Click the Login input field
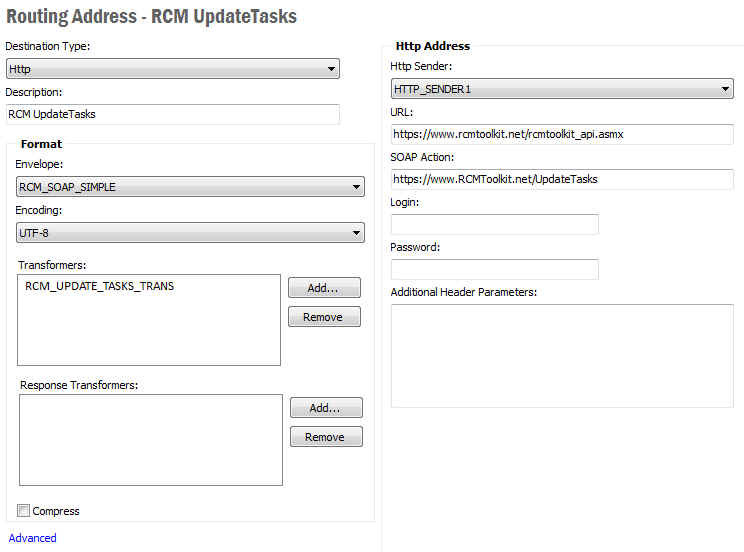The width and height of the screenshot is (744, 552). pyautogui.click(x=494, y=224)
